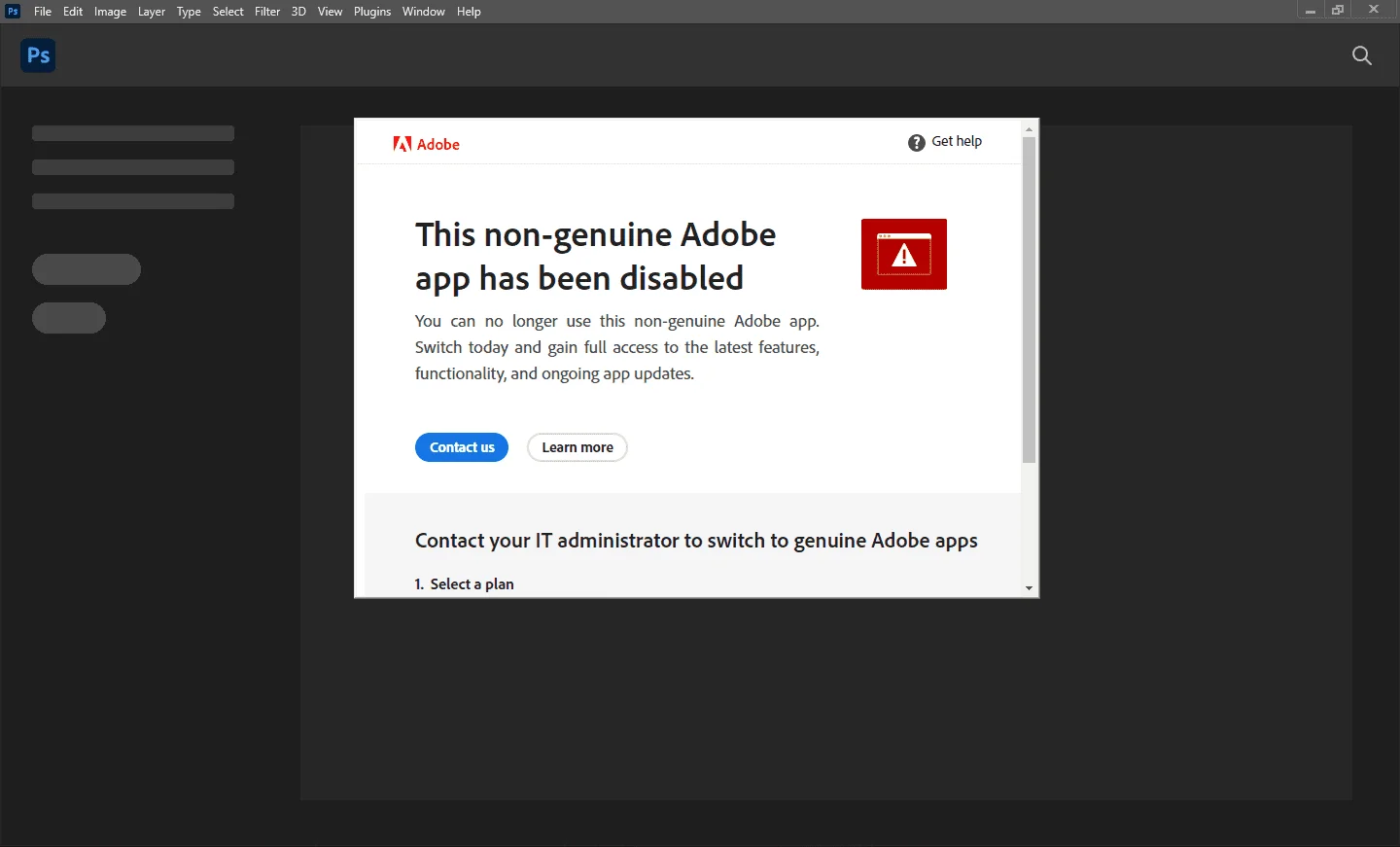
Task: Restore down the Photoshop window
Action: (1339, 11)
